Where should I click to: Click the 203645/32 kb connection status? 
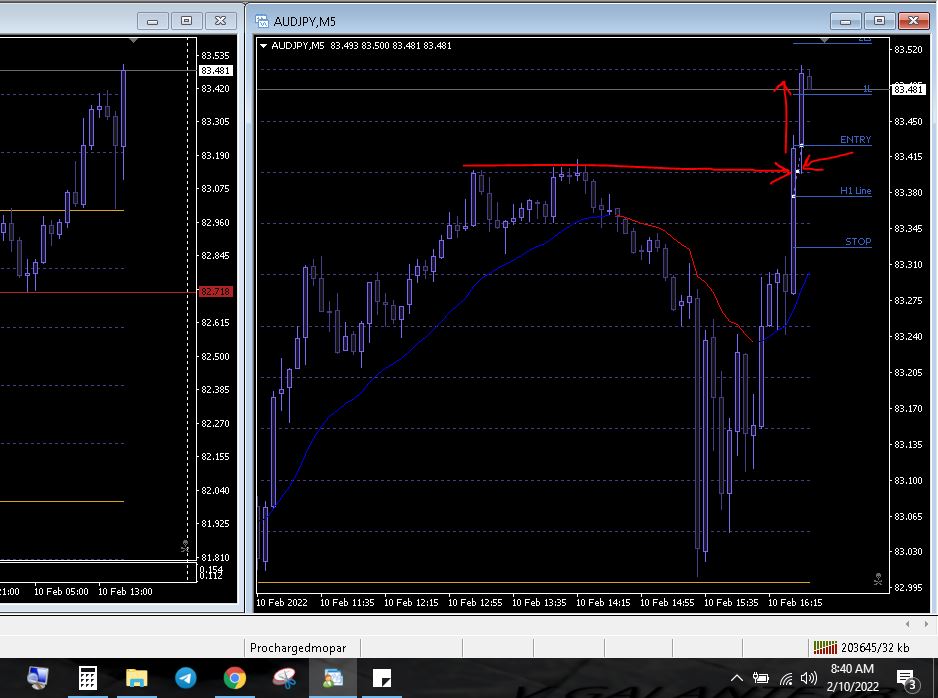[861, 648]
